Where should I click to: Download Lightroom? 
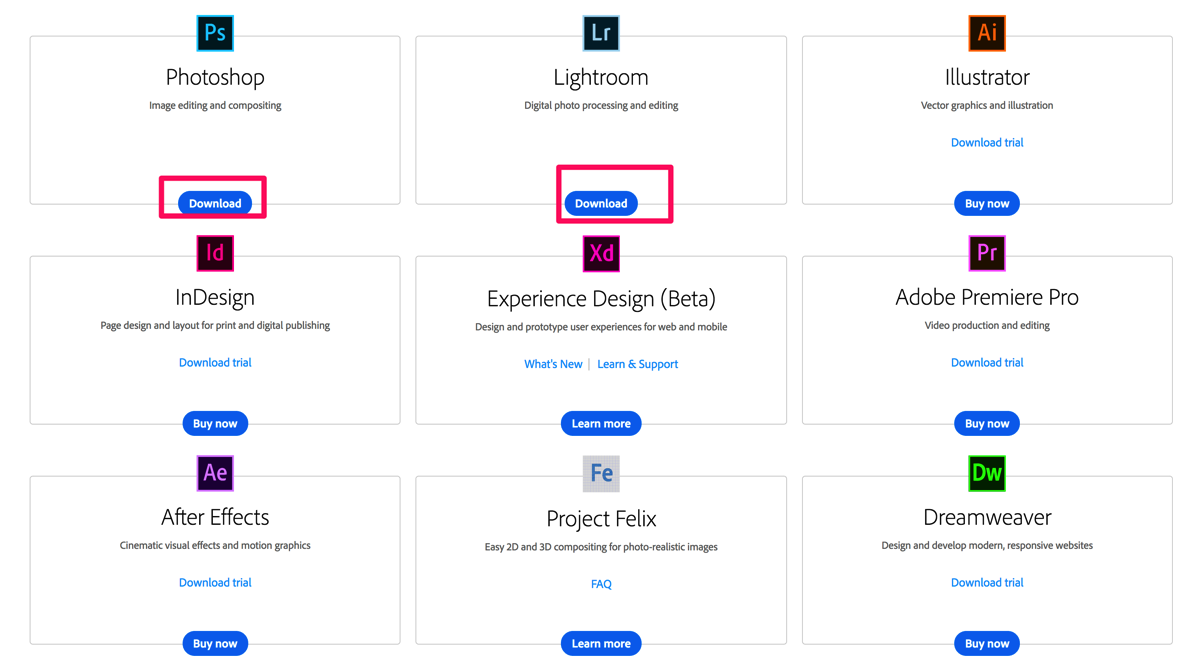tap(601, 203)
